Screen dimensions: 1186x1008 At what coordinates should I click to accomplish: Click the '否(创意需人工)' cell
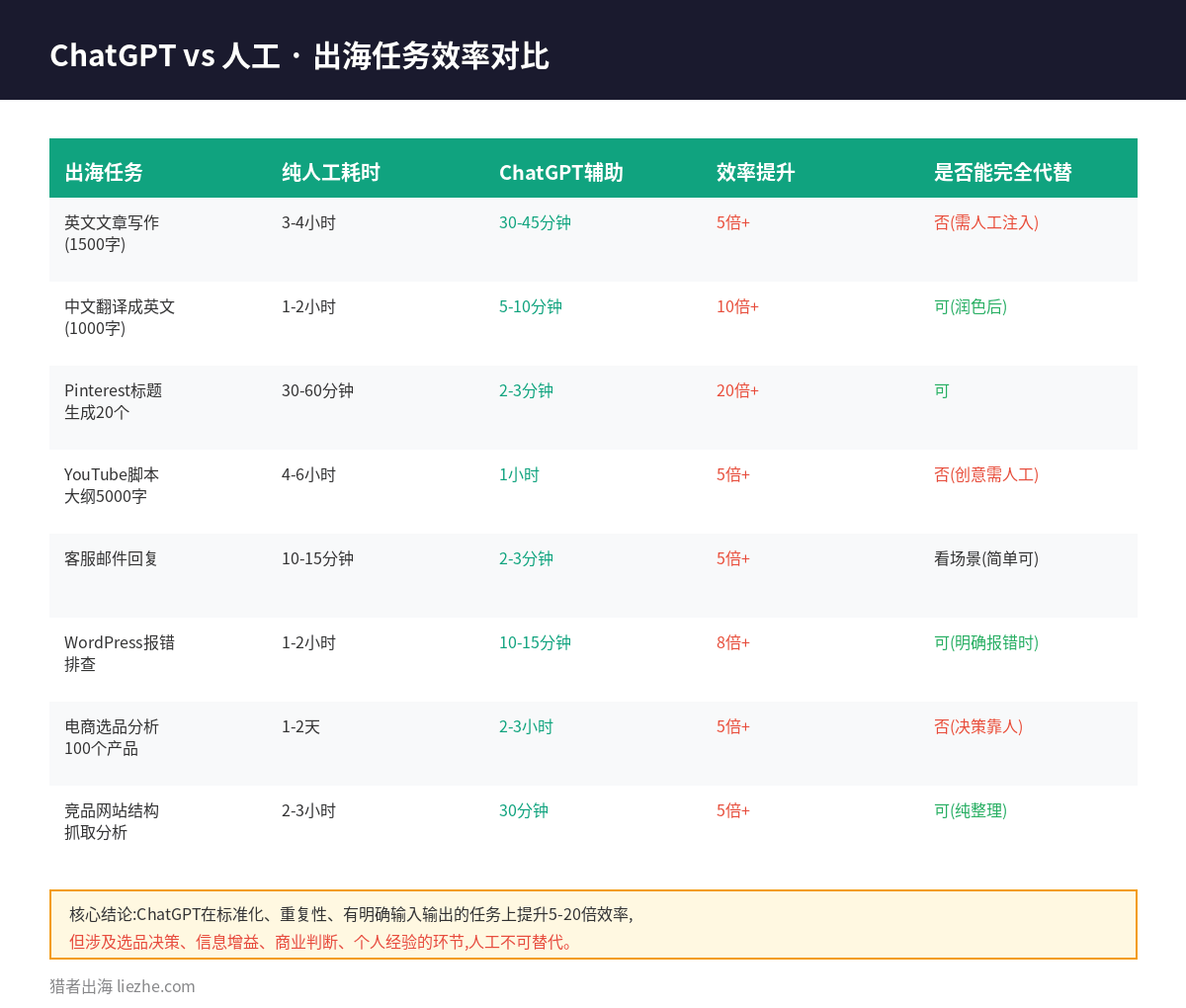pyautogui.click(x=986, y=474)
